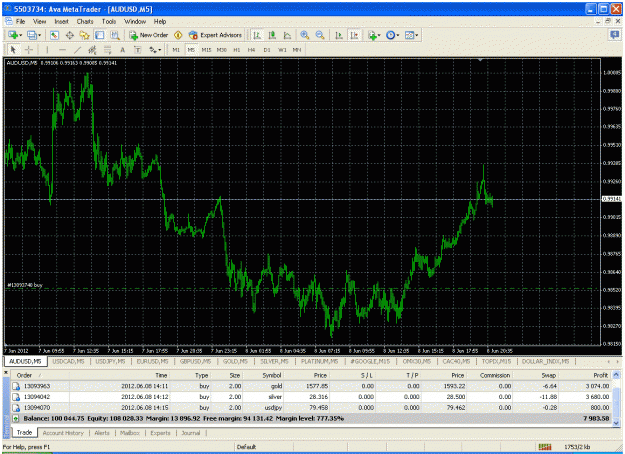Open the View menu
The image size is (625, 454).
[39, 22]
